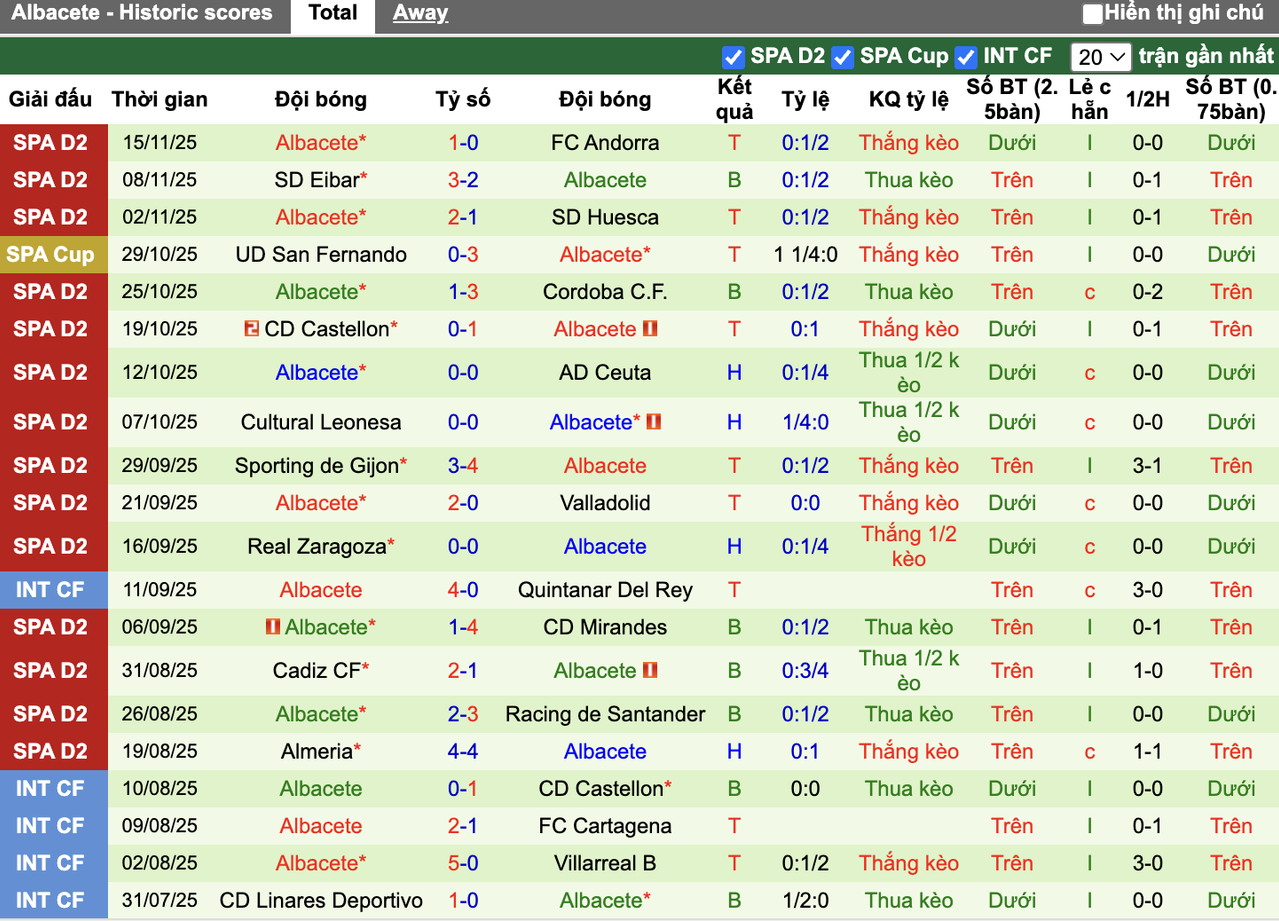Click the 4-4 score of Almeria match
Image resolution: width=1279 pixels, height=921 pixels.
coord(463,751)
